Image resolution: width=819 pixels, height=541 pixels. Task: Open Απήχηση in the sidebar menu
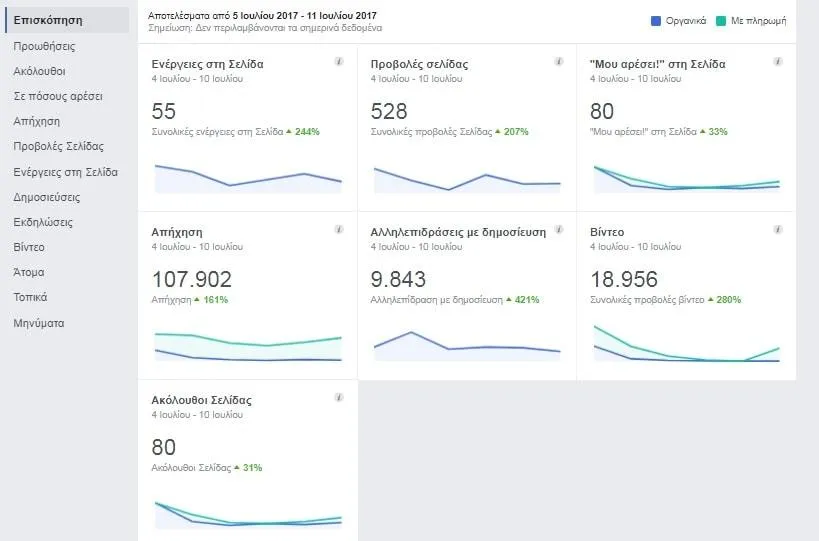click(37, 122)
